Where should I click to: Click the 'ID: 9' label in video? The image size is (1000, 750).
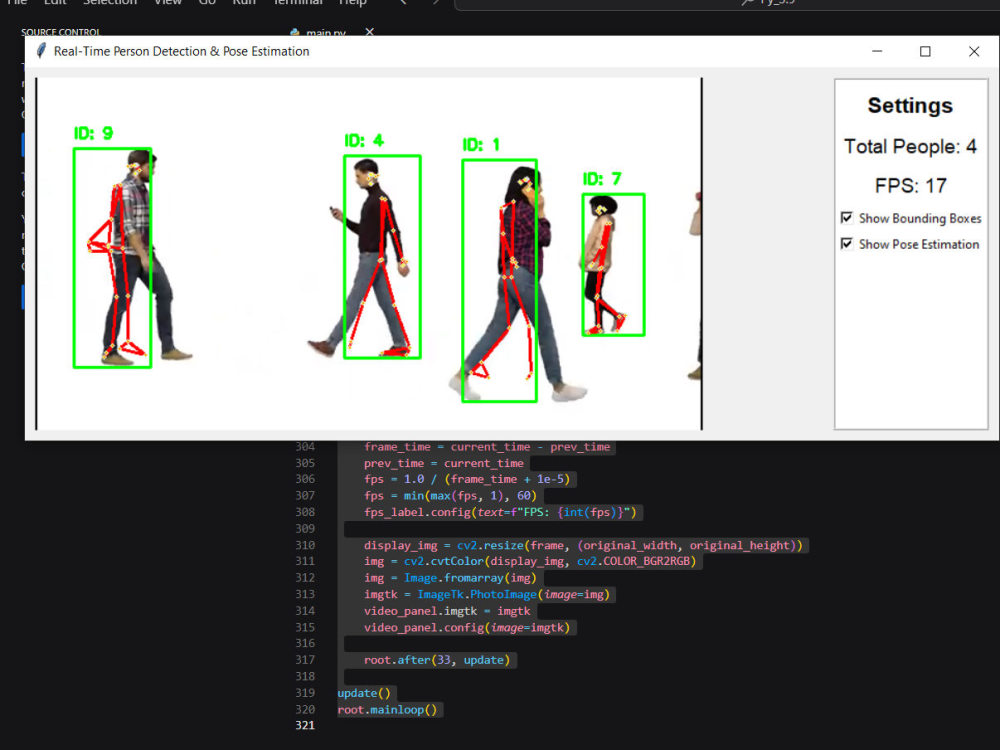pyautogui.click(x=93, y=133)
